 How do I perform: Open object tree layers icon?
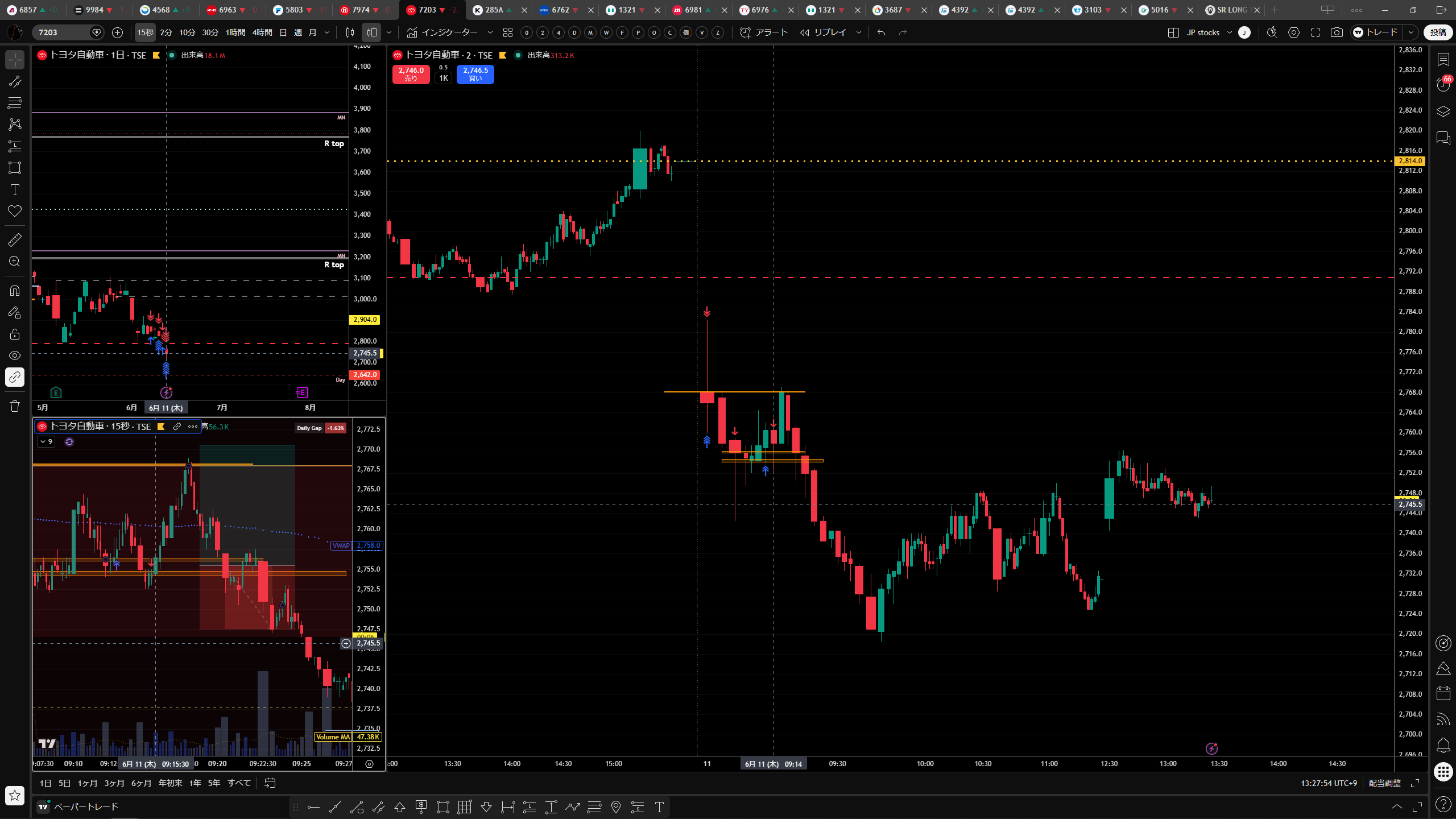click(1443, 111)
